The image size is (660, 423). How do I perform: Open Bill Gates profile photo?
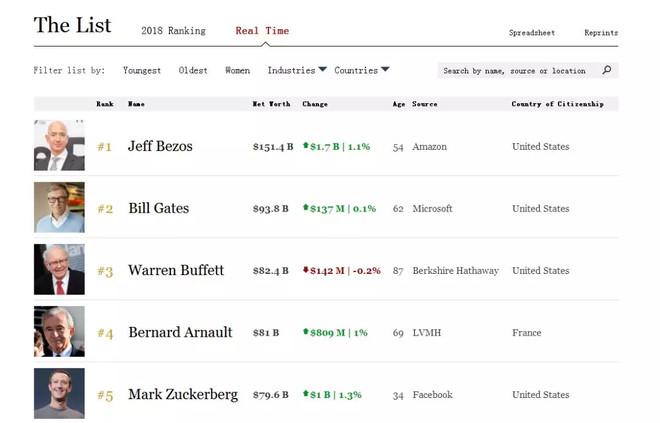click(x=59, y=208)
